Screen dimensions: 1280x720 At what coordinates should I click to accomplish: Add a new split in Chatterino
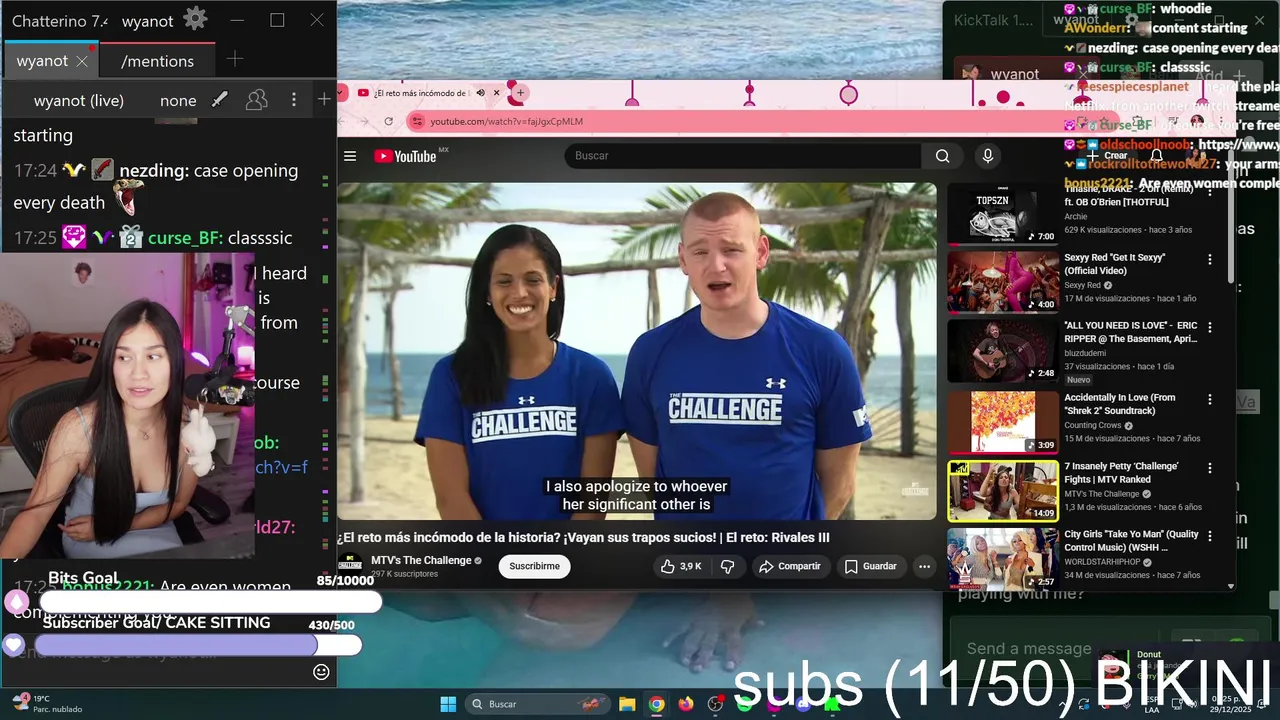click(x=324, y=99)
